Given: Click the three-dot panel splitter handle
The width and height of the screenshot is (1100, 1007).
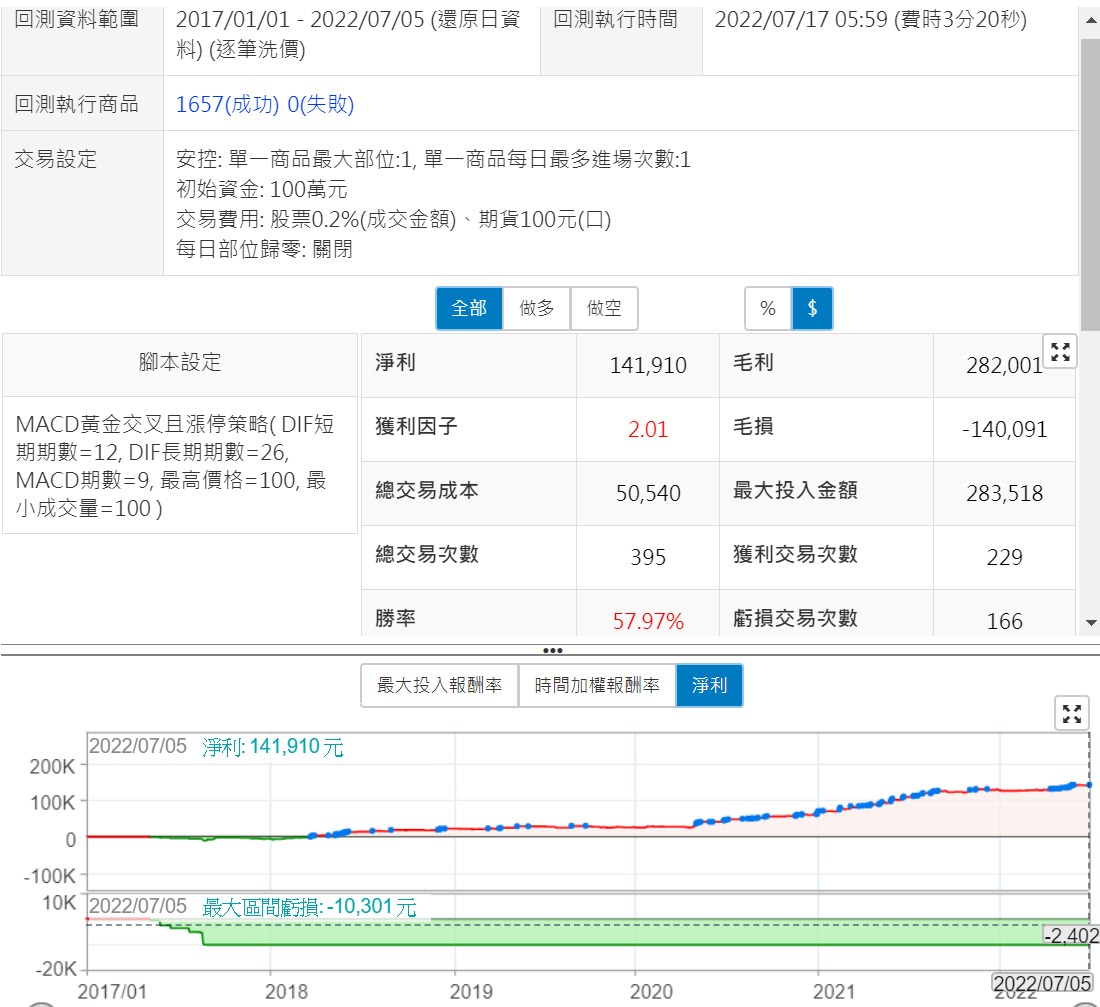Looking at the screenshot, I should pyautogui.click(x=551, y=650).
